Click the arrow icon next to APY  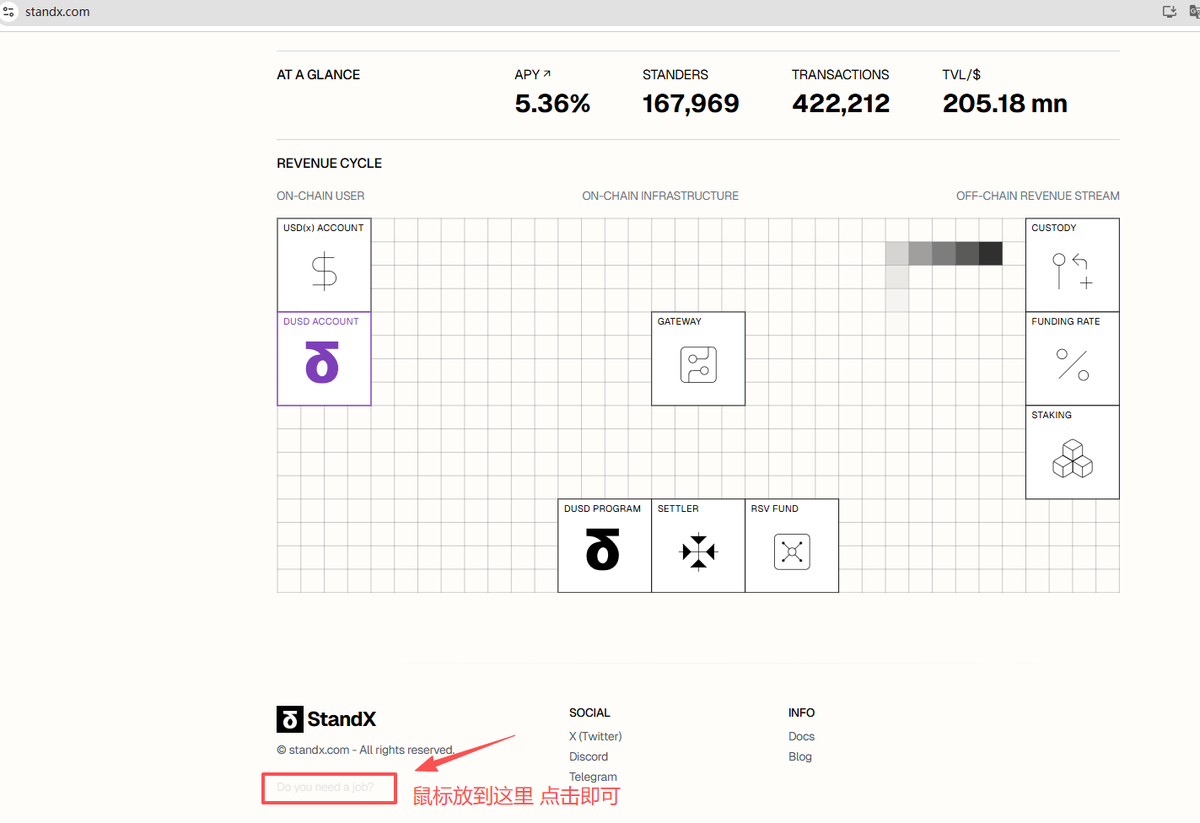tap(547, 74)
